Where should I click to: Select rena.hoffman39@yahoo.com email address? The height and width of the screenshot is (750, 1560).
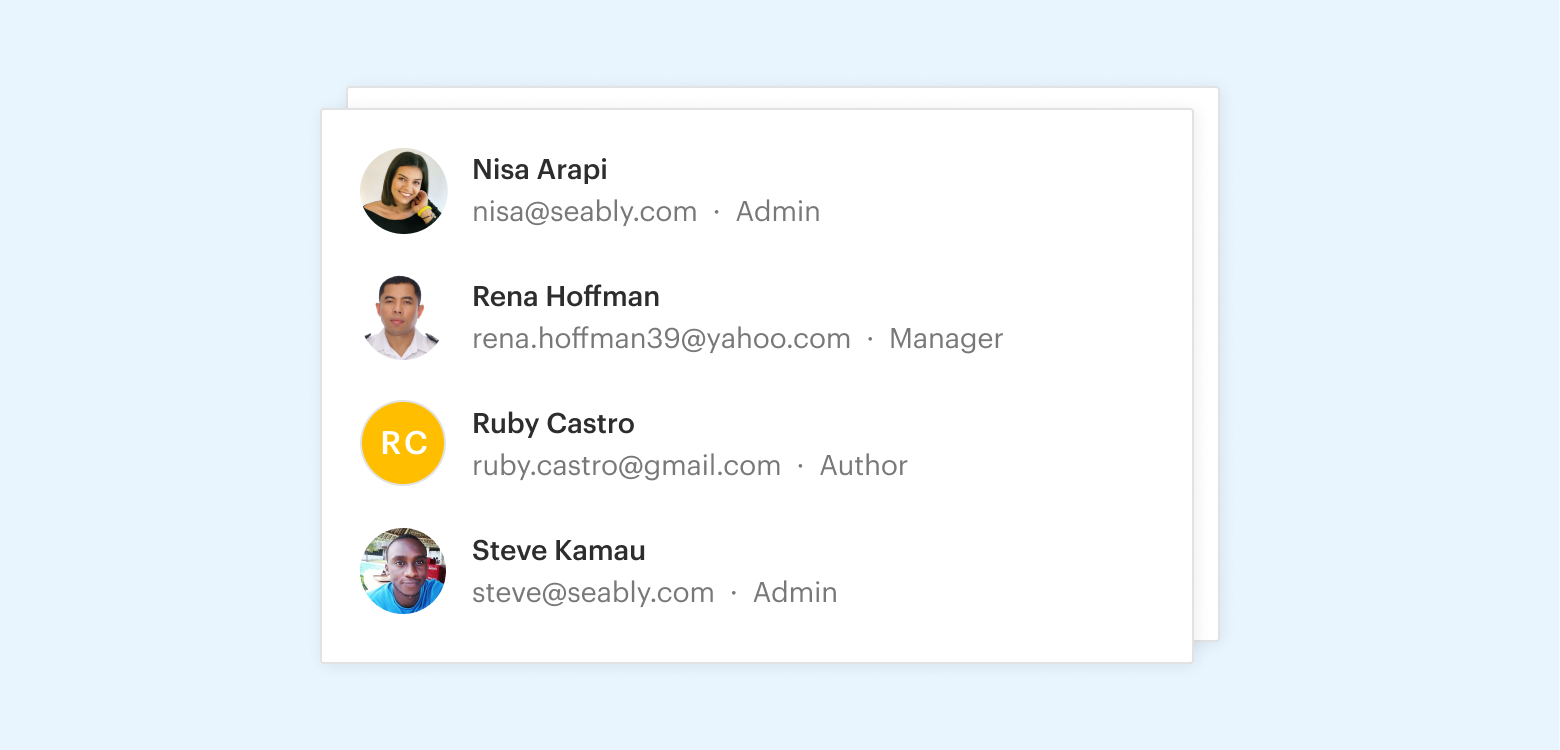(660, 338)
